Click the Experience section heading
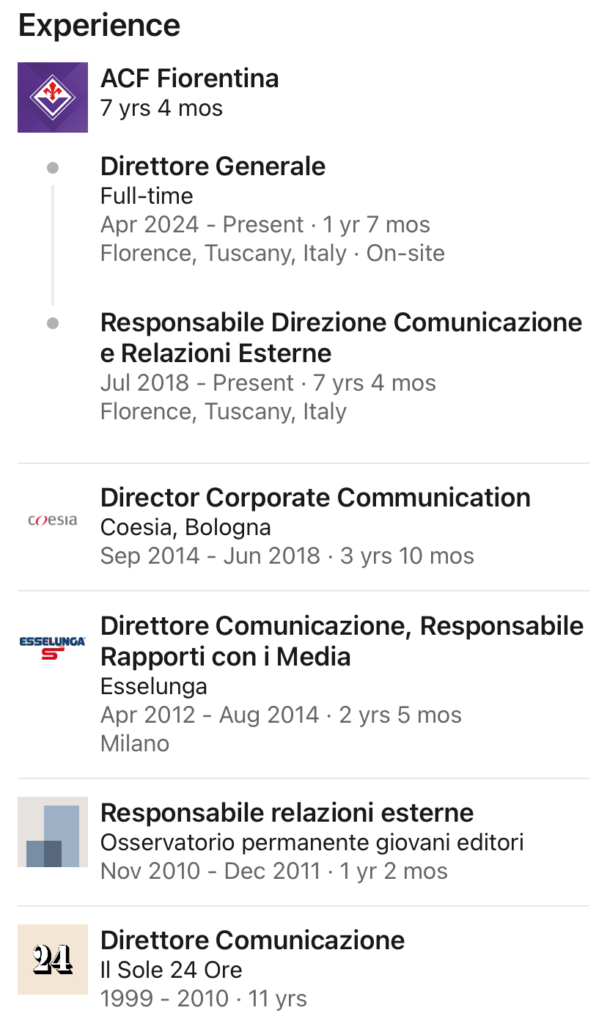607x1024 pixels. [x=99, y=25]
